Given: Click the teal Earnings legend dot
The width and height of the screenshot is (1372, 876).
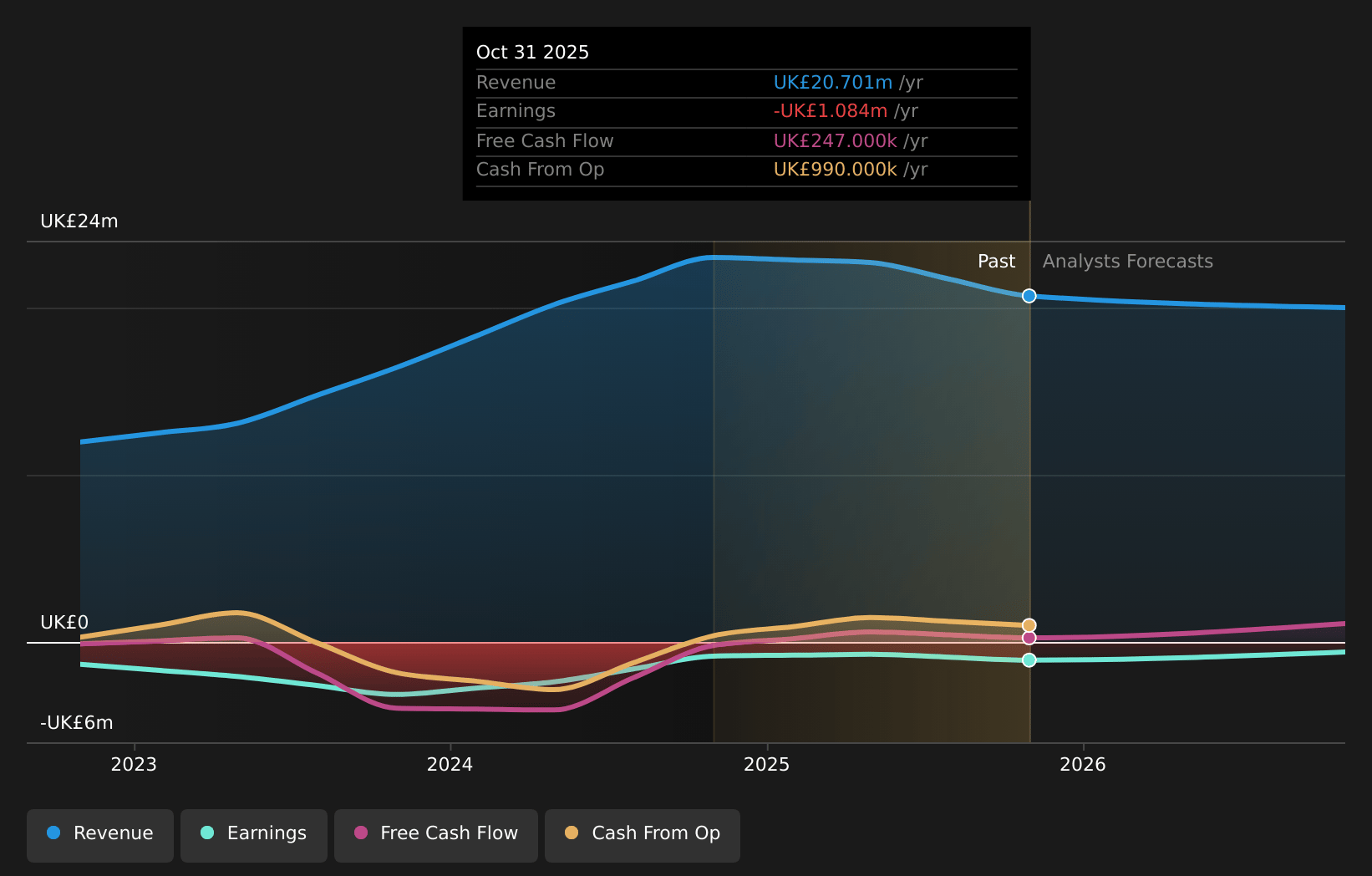Looking at the screenshot, I should [207, 833].
